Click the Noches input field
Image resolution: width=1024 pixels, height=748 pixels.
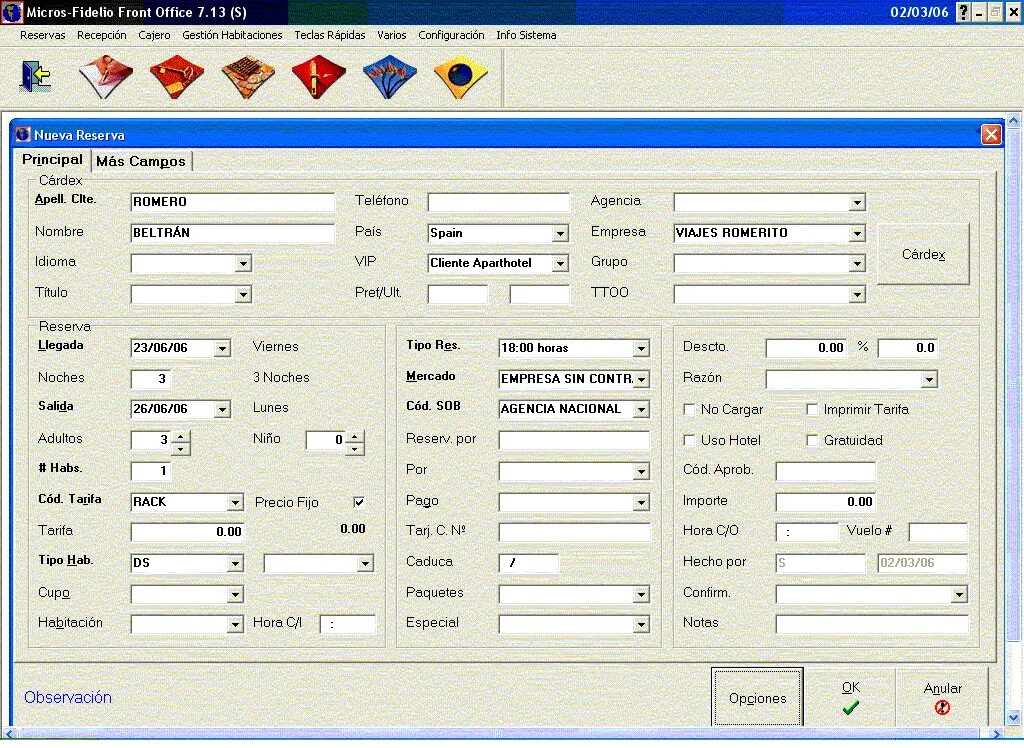coord(150,378)
